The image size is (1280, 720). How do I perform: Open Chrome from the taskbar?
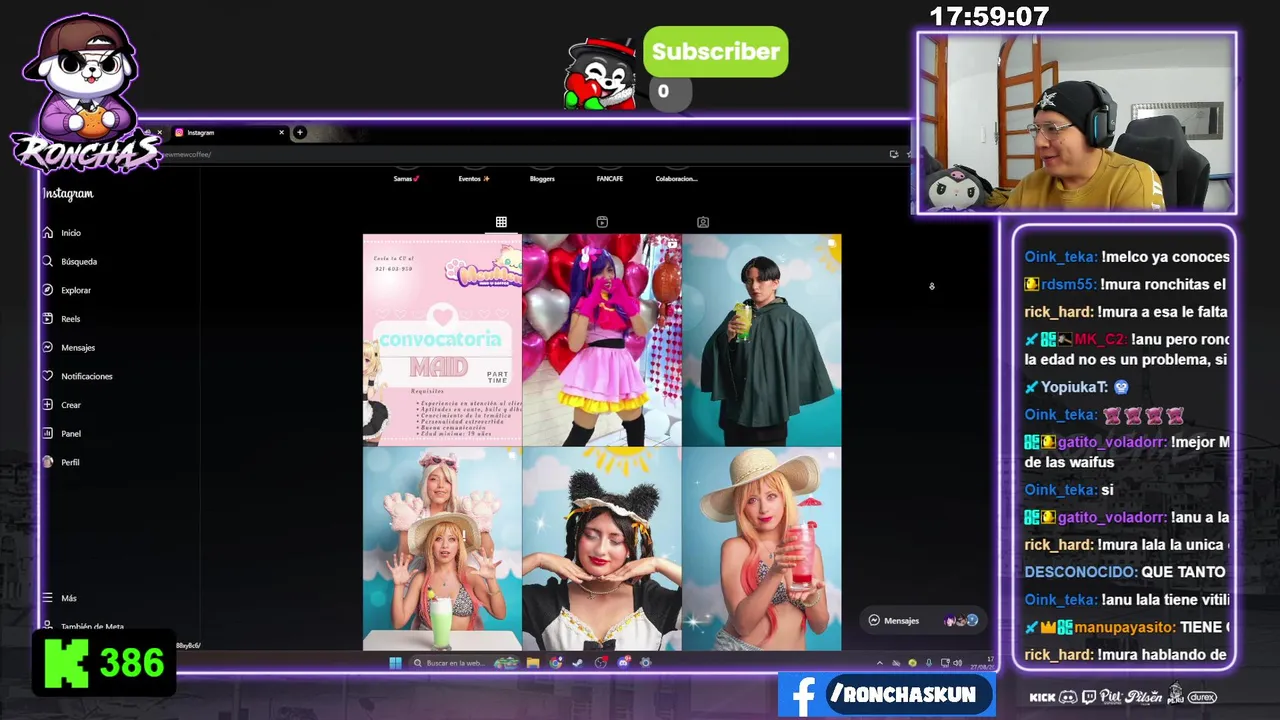(556, 663)
